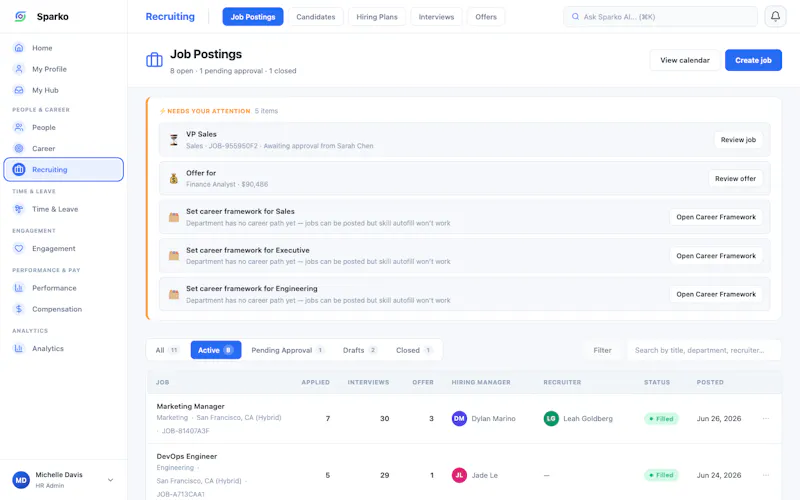
Task: Click the Job Postings briefcase header icon
Action: tap(154, 60)
